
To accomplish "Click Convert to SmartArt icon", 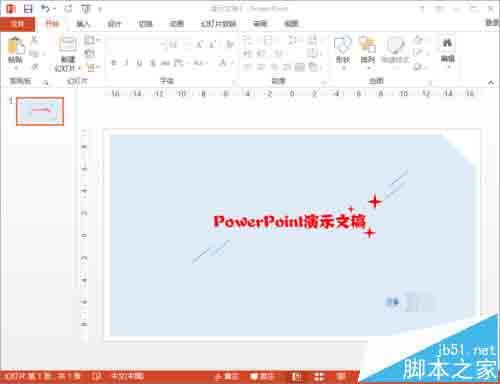I will coord(313,67).
